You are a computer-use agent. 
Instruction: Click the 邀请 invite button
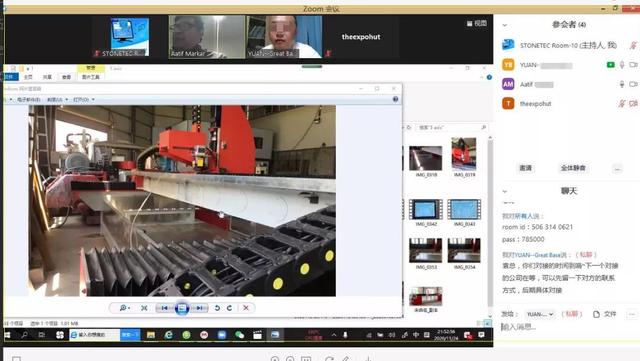(525, 168)
